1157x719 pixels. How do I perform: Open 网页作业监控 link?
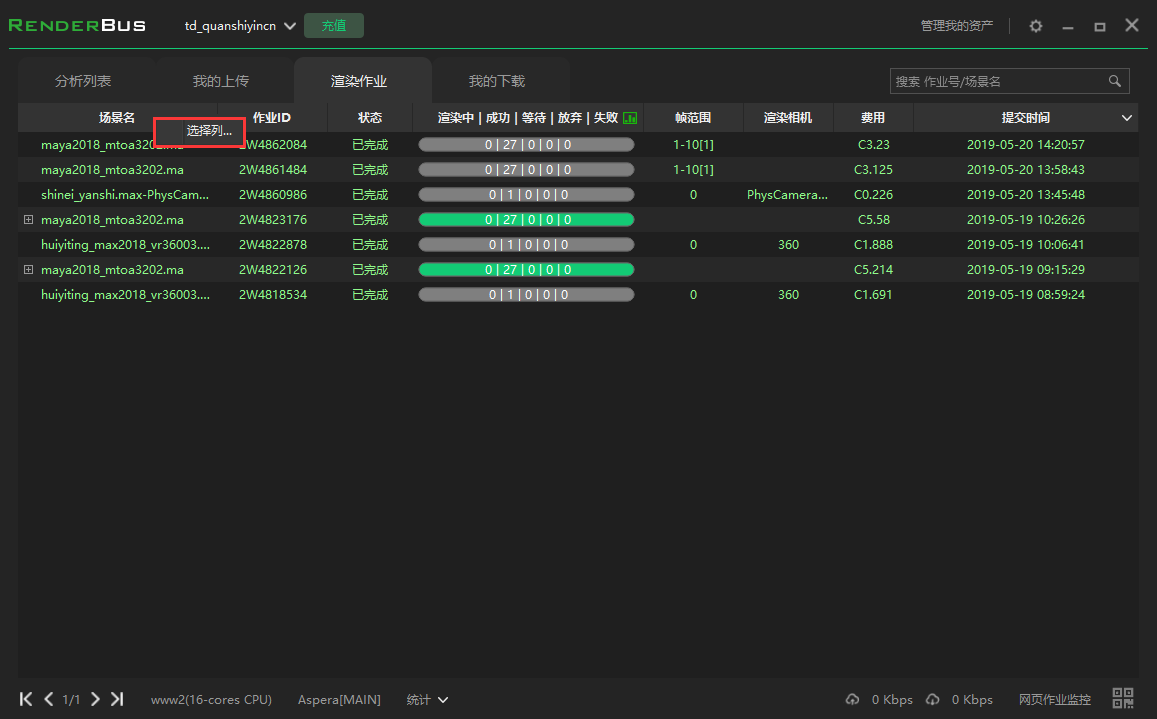(x=1054, y=700)
